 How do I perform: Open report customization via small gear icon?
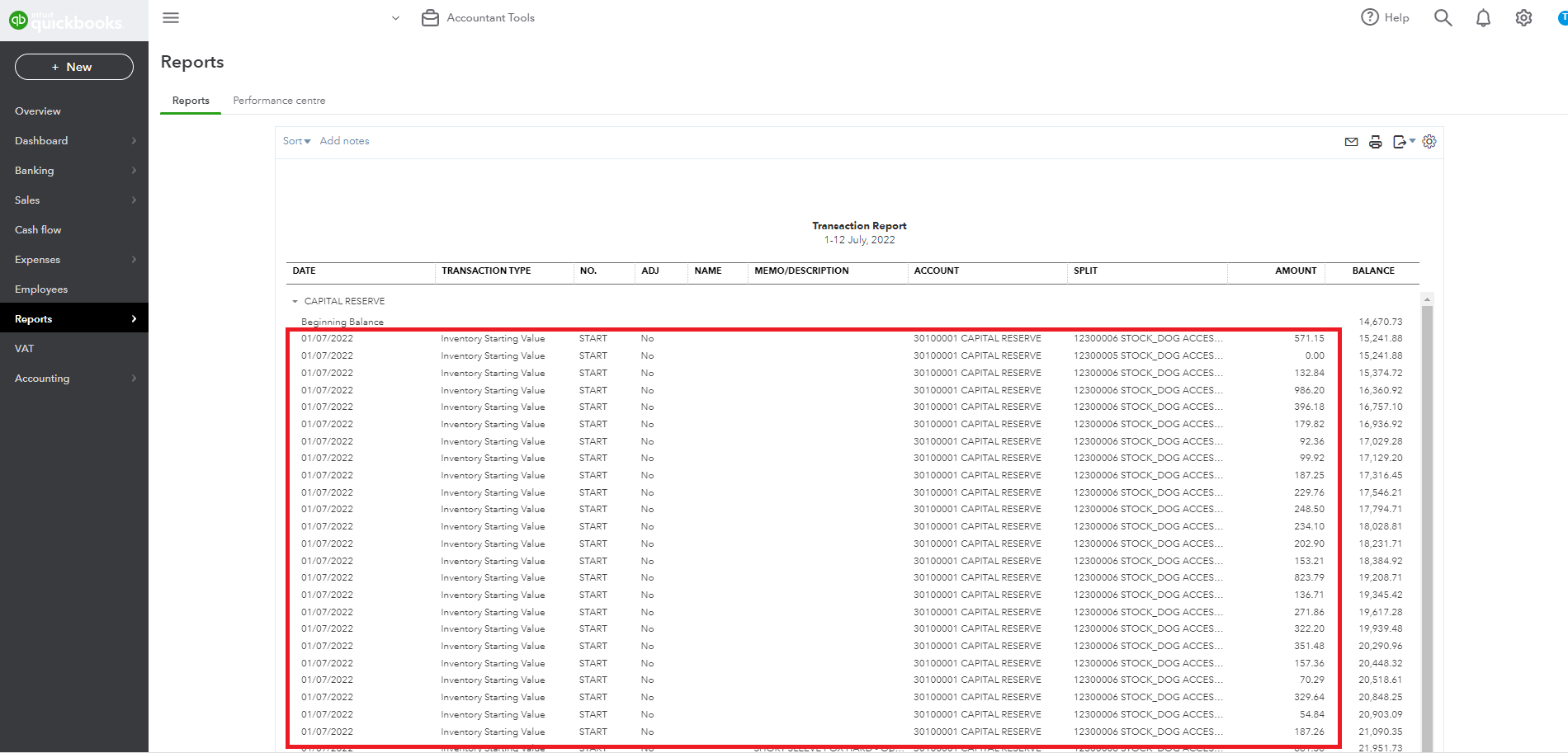tap(1429, 141)
